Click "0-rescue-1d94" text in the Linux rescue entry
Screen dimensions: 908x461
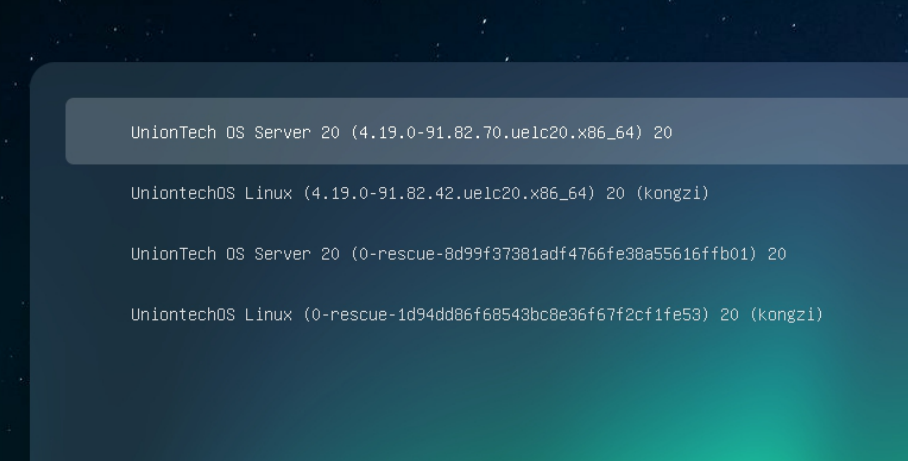pyautogui.click(x=367, y=315)
